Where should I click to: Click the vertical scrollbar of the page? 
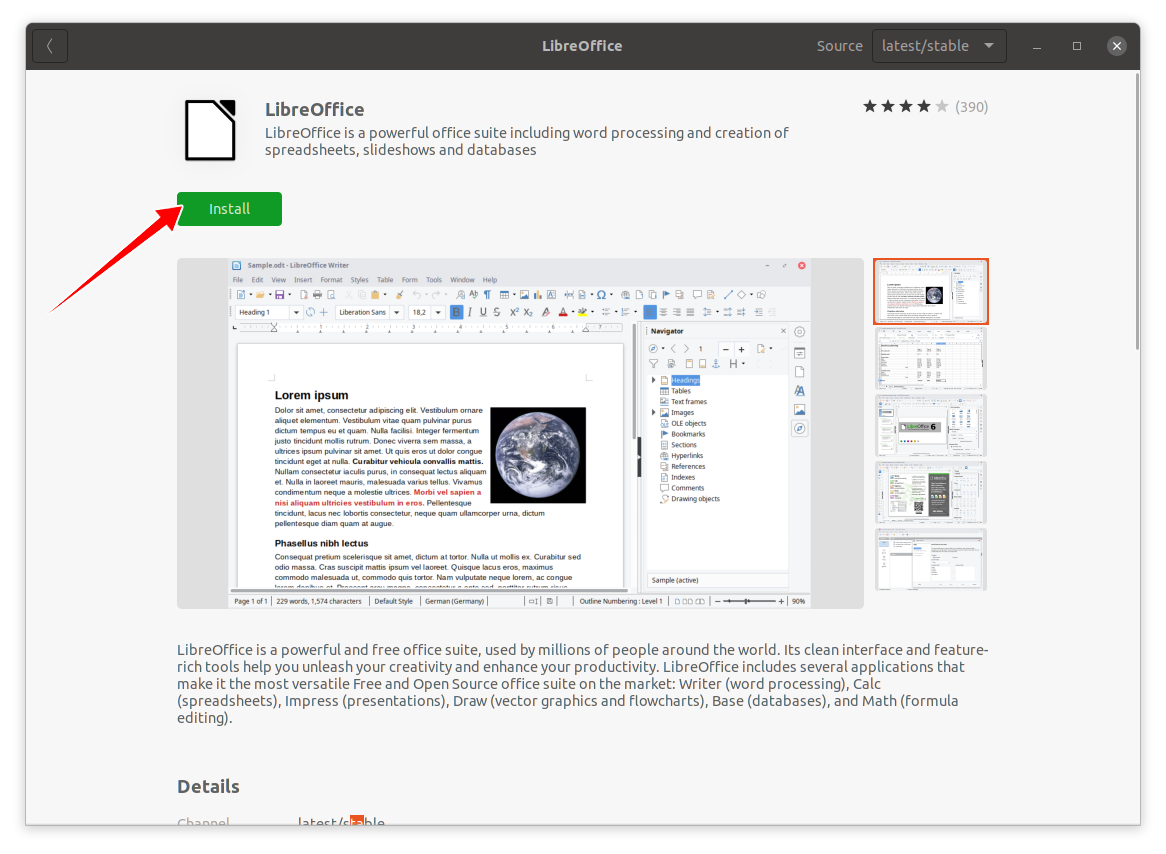1136,212
